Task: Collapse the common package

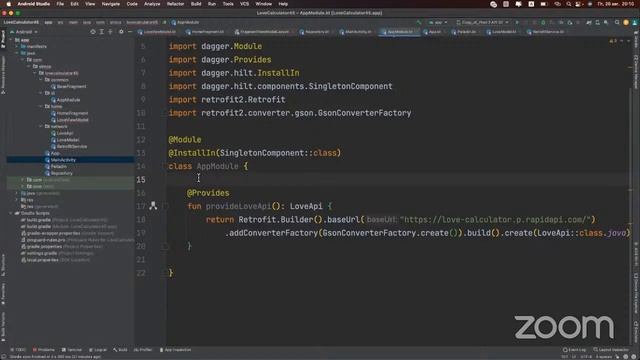Action: pyautogui.click(x=41, y=80)
